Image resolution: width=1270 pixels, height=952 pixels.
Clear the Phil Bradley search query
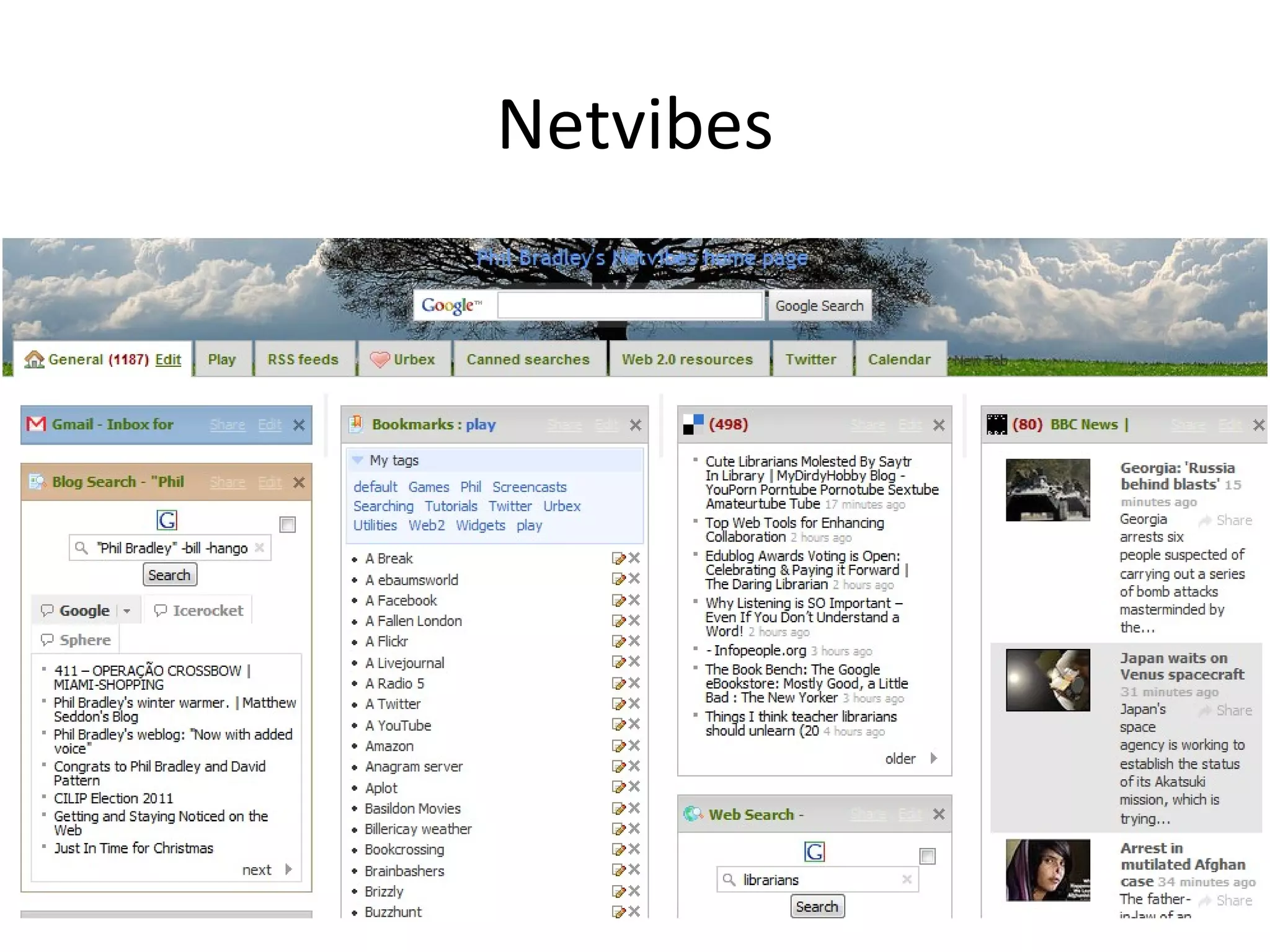click(x=259, y=548)
